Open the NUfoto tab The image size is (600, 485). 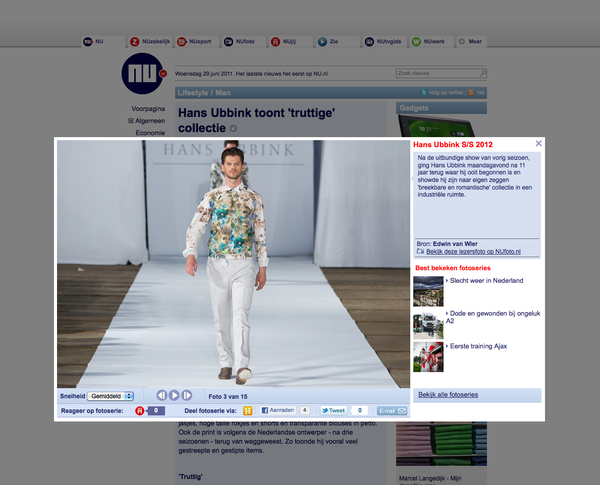244,41
